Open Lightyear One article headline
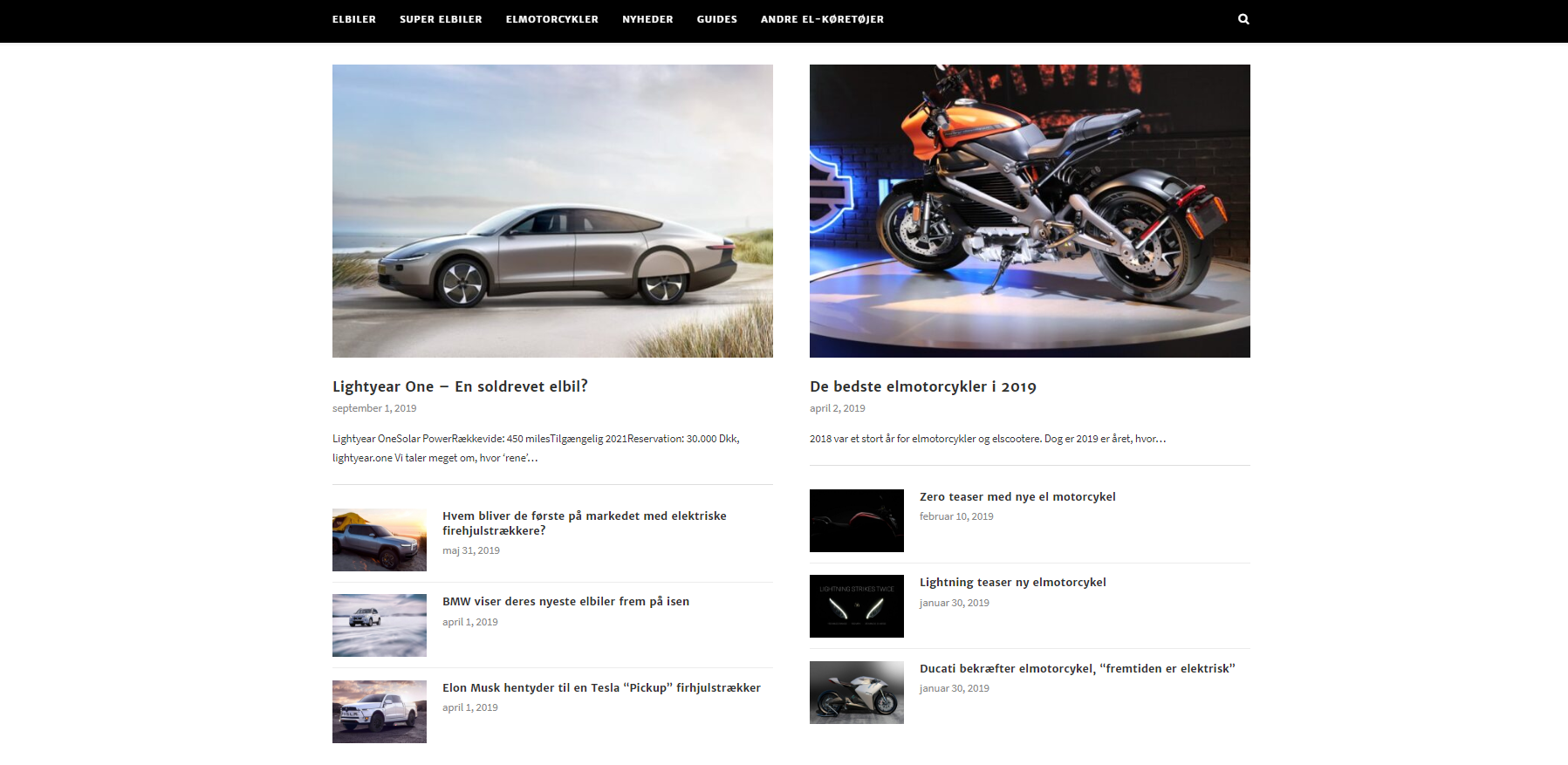This screenshot has height=765, width=1568. coord(460,386)
